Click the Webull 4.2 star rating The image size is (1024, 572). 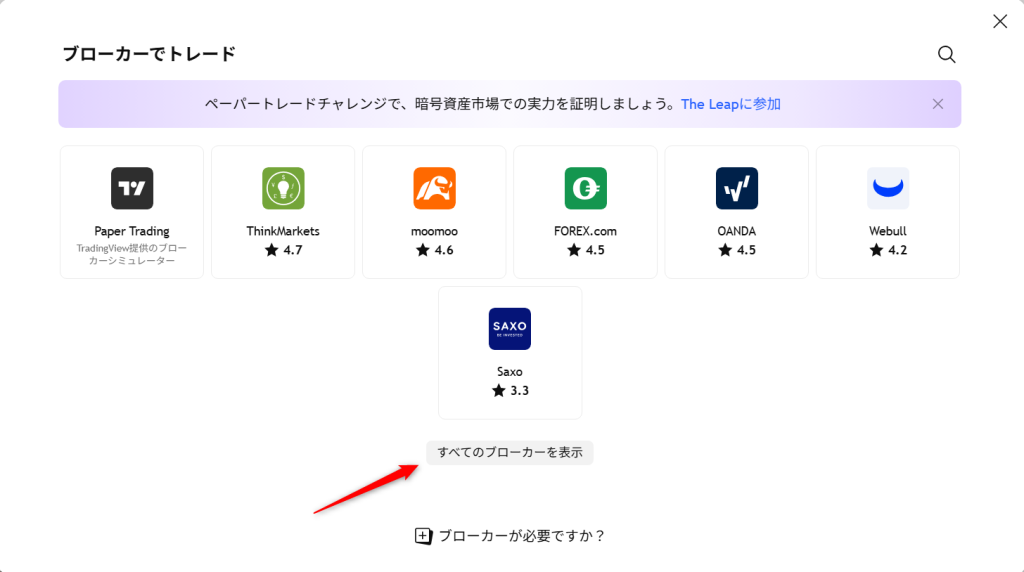(x=888, y=250)
